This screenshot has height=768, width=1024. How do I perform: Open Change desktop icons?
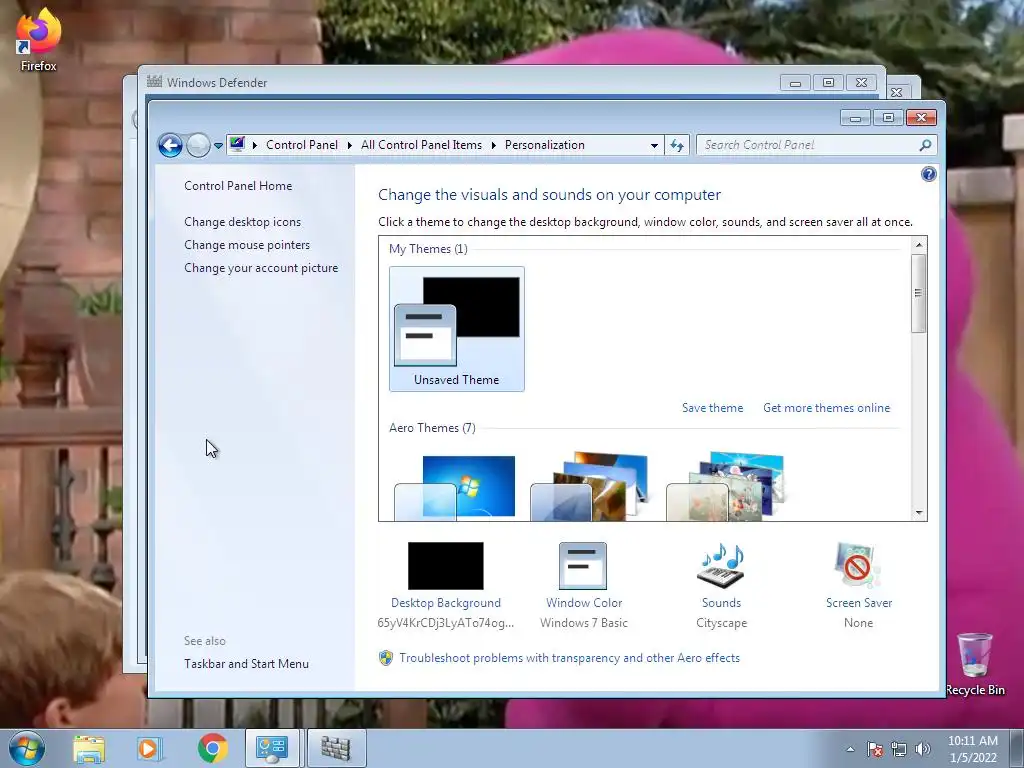click(x=242, y=221)
